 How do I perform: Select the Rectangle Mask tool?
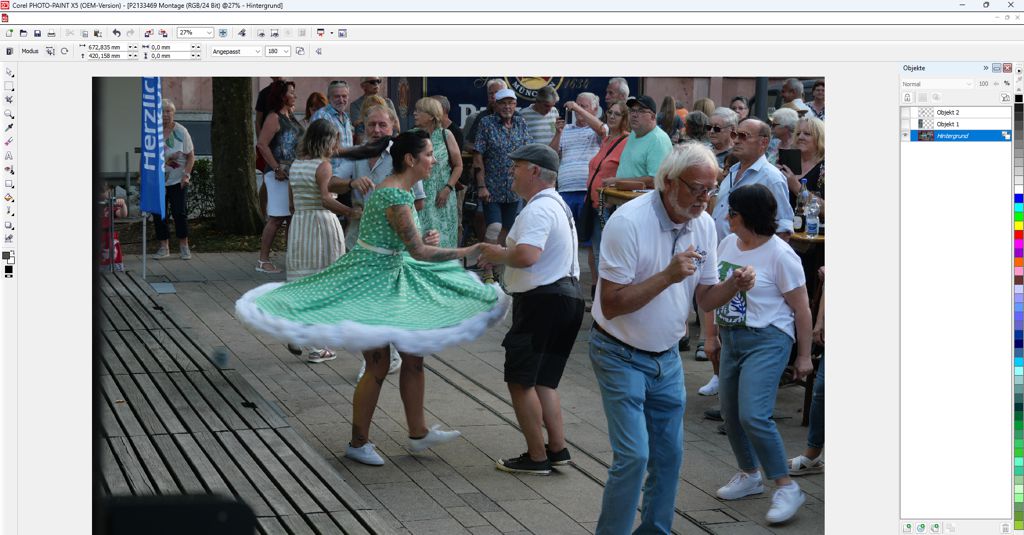click(x=9, y=86)
